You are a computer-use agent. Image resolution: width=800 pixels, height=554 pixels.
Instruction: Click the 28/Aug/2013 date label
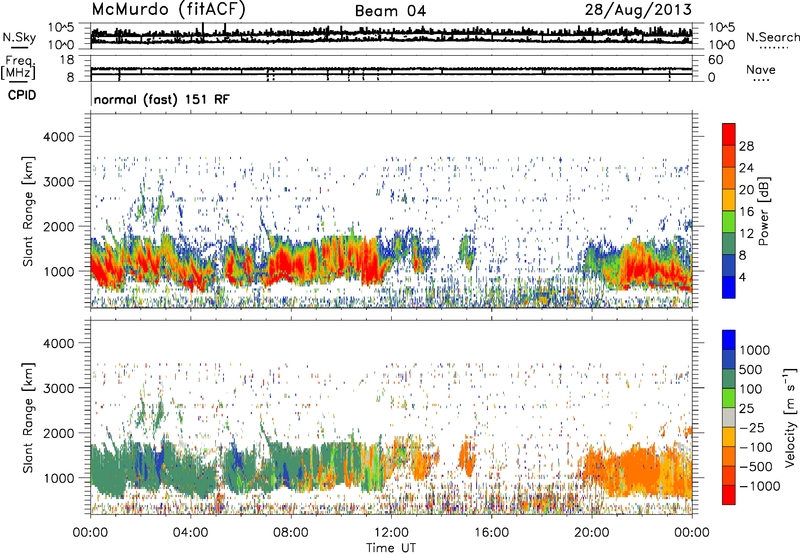[x=638, y=10]
